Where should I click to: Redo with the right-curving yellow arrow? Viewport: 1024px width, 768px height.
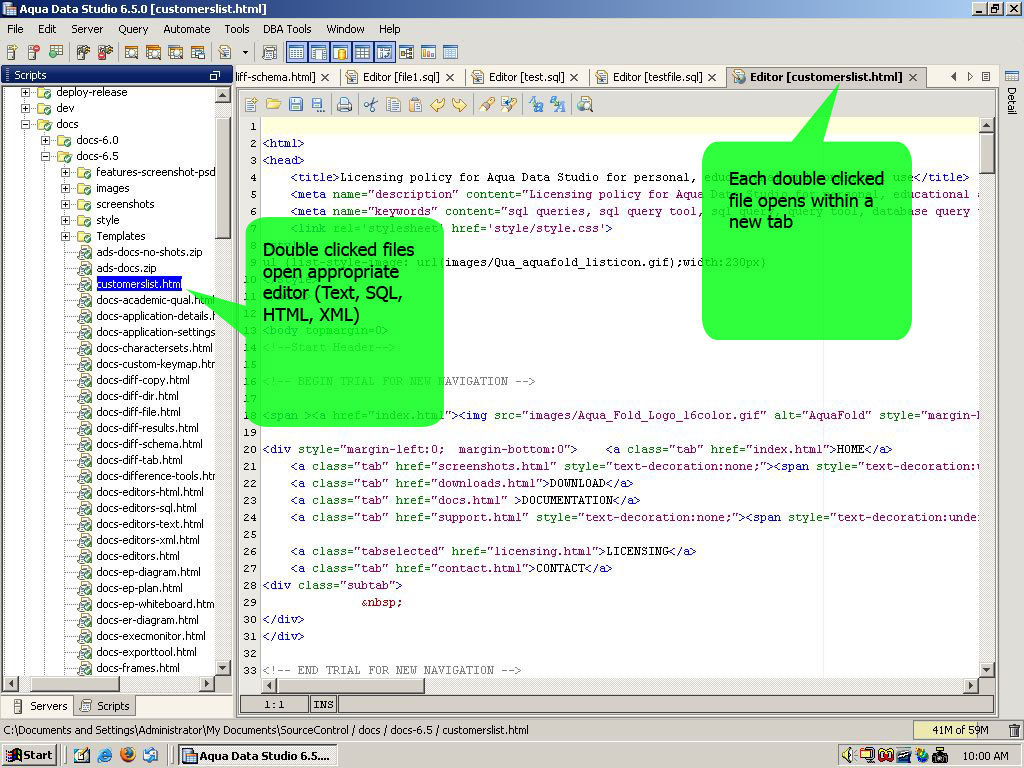pyautogui.click(x=460, y=104)
